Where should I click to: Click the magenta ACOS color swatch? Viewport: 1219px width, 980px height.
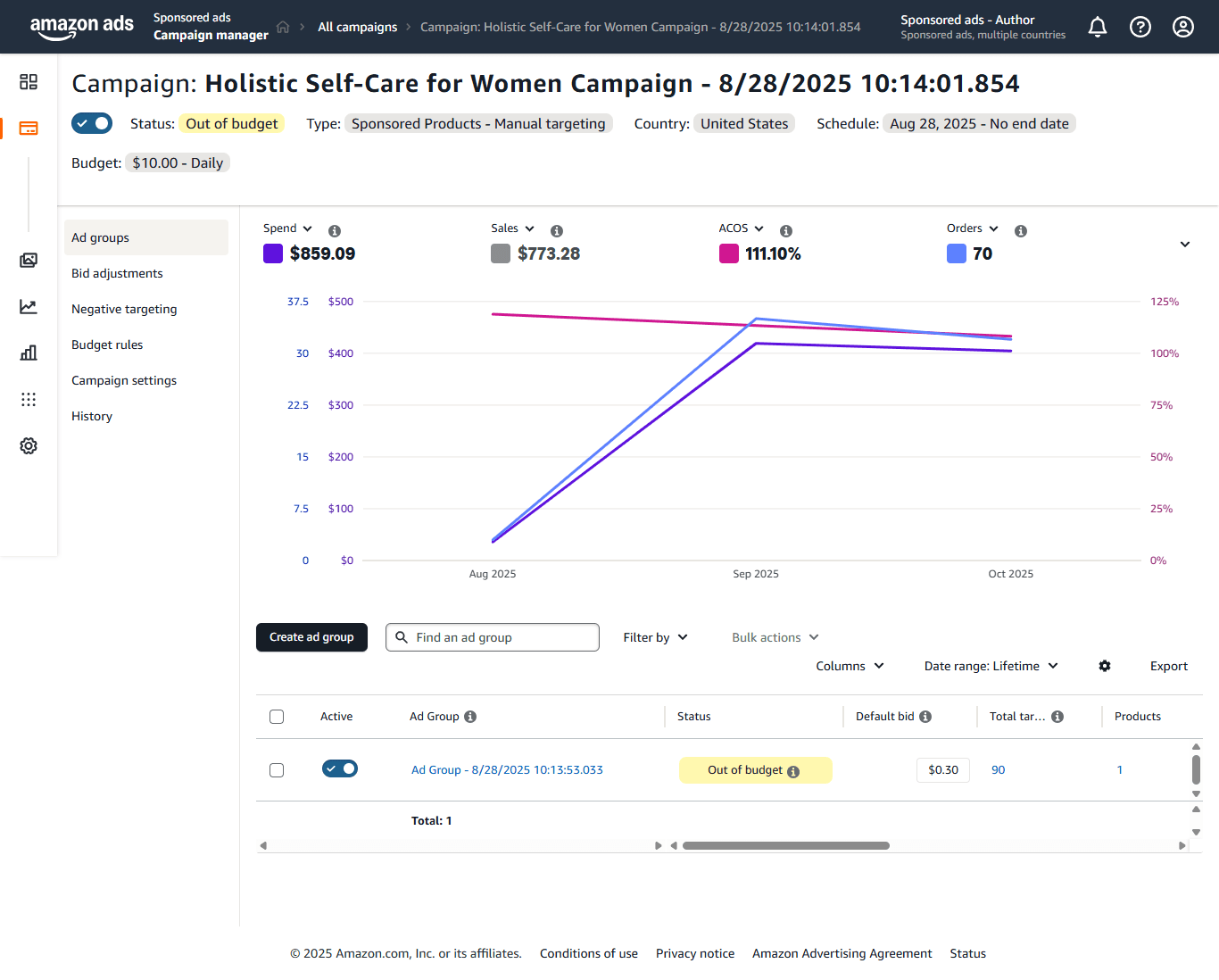click(729, 253)
